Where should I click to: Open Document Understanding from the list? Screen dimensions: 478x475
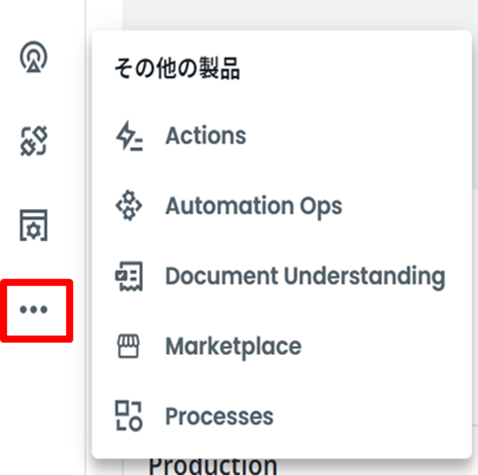(x=305, y=277)
